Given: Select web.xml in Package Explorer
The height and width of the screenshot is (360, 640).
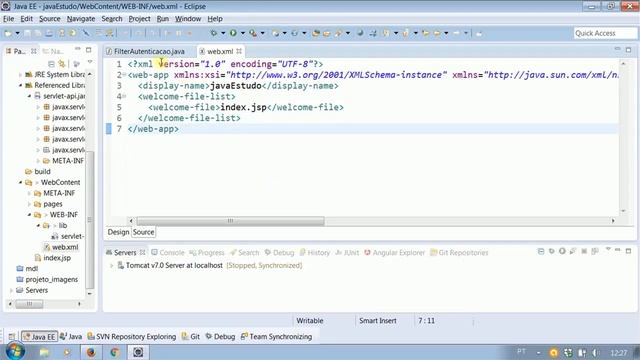Looking at the screenshot, I should tap(61, 247).
